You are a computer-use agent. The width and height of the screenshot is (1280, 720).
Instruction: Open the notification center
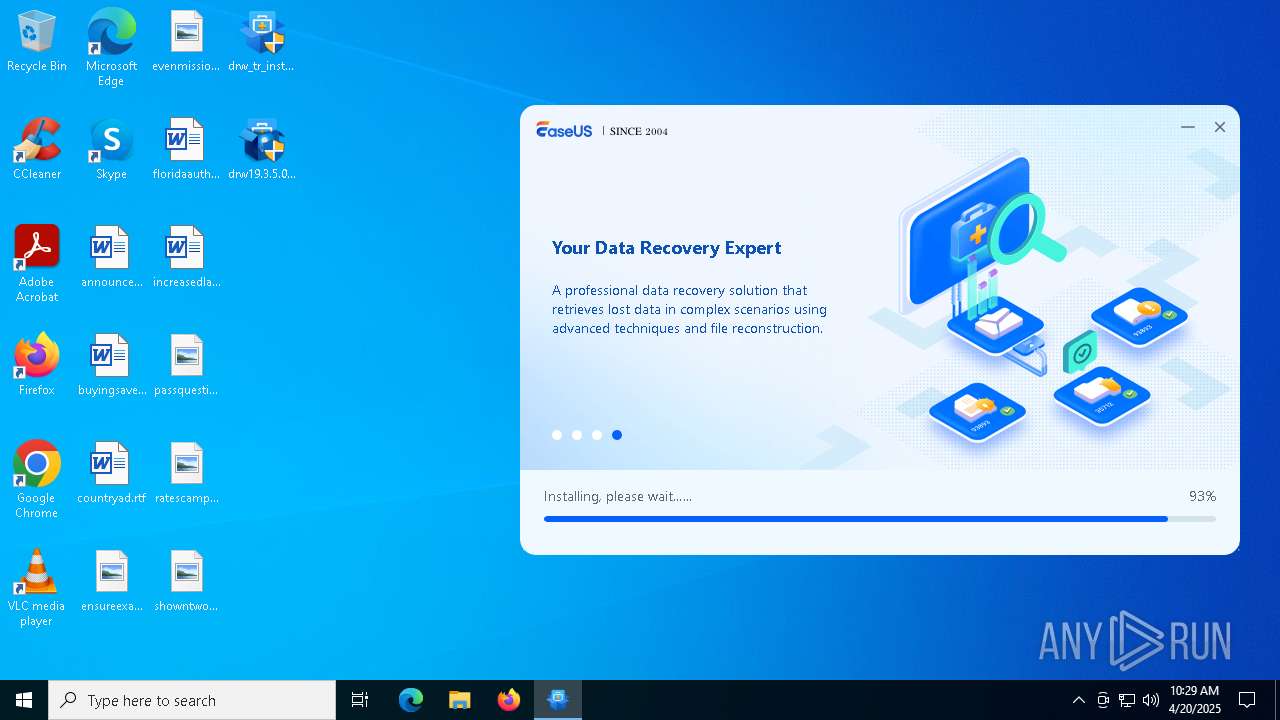[x=1247, y=700]
